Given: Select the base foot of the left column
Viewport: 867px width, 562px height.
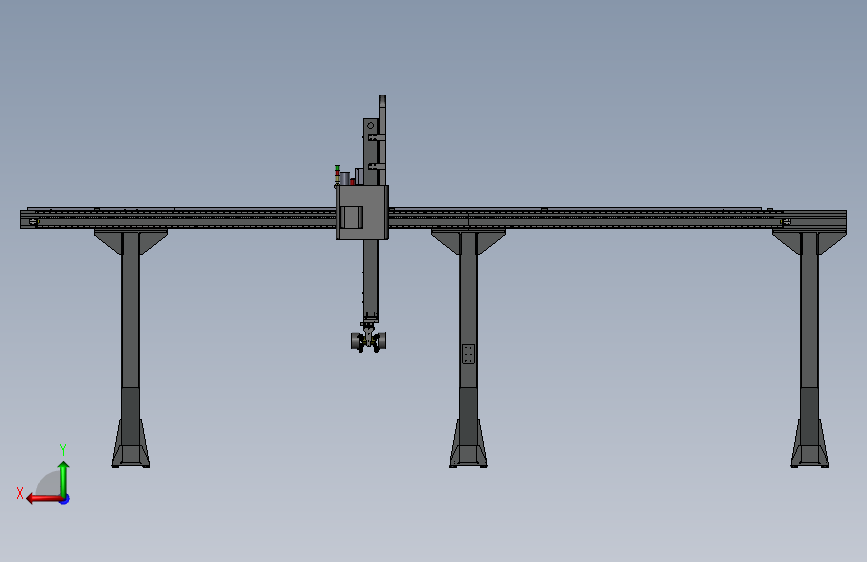Looking at the screenshot, I should click(x=130, y=444).
